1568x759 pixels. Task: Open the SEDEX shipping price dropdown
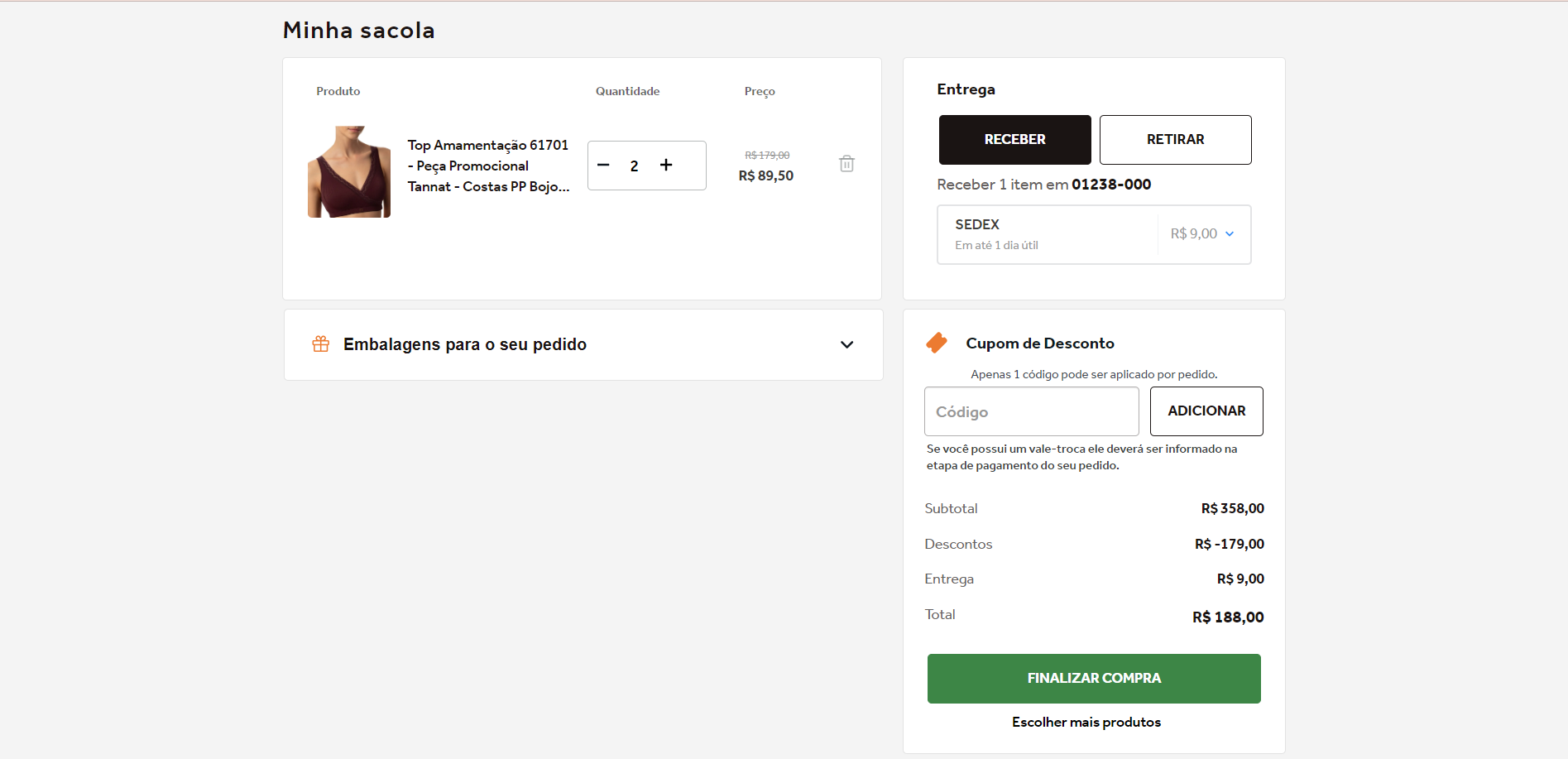1203,234
